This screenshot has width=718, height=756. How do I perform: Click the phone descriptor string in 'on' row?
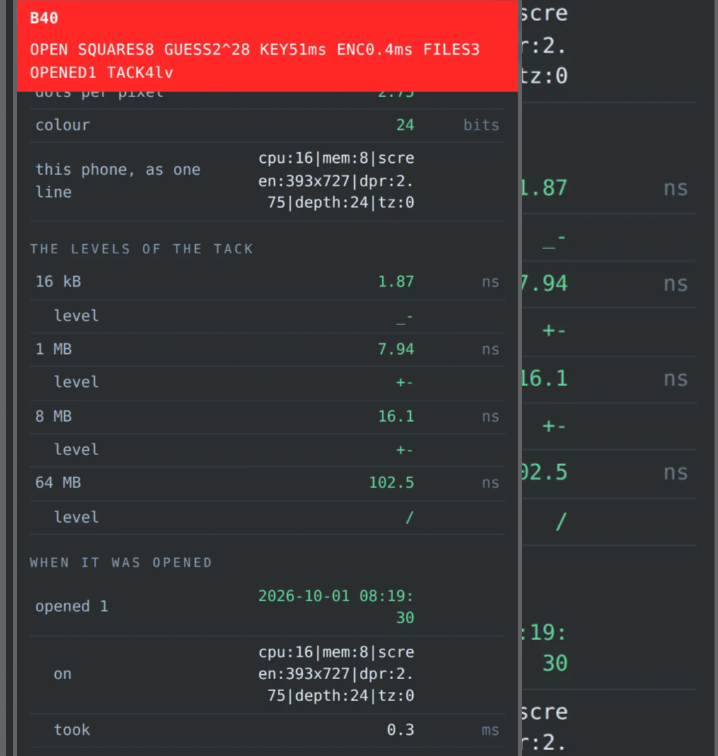(336, 674)
